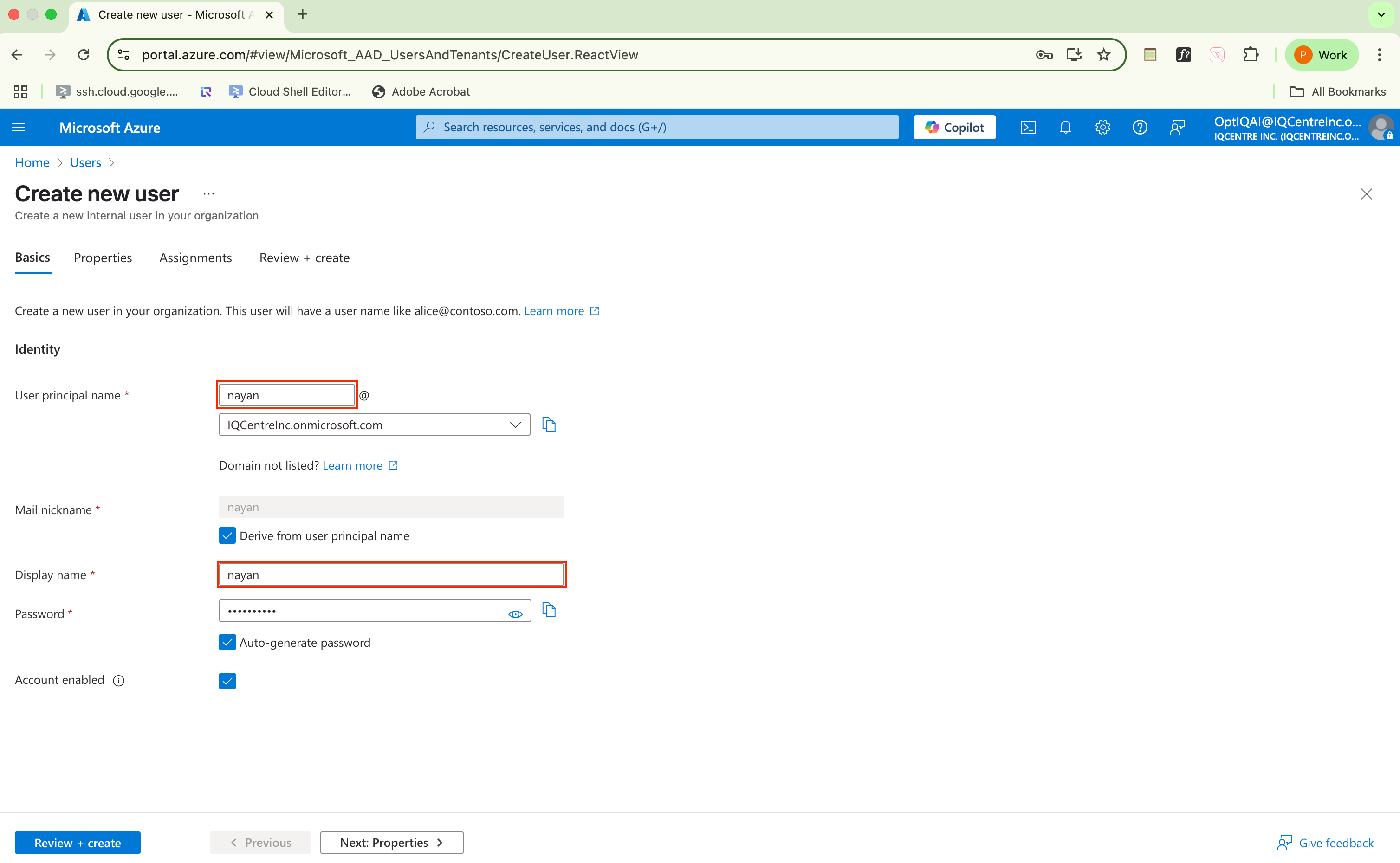Open Adobe Acrobat bookmark
The image size is (1400, 863).
coord(421,92)
